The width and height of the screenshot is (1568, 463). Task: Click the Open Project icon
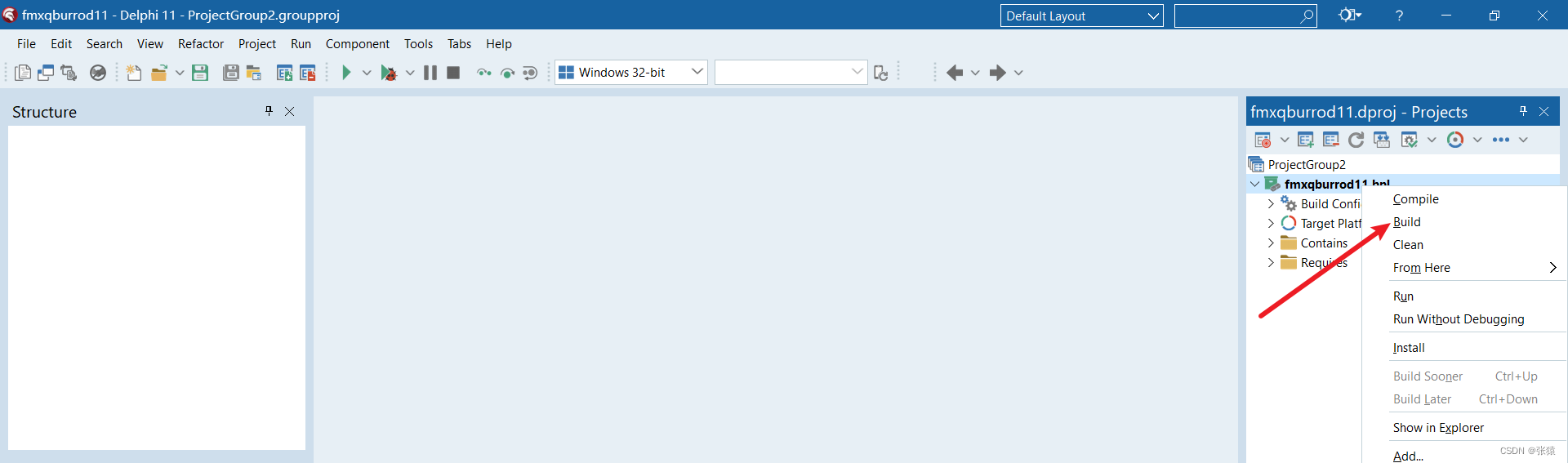pyautogui.click(x=254, y=73)
